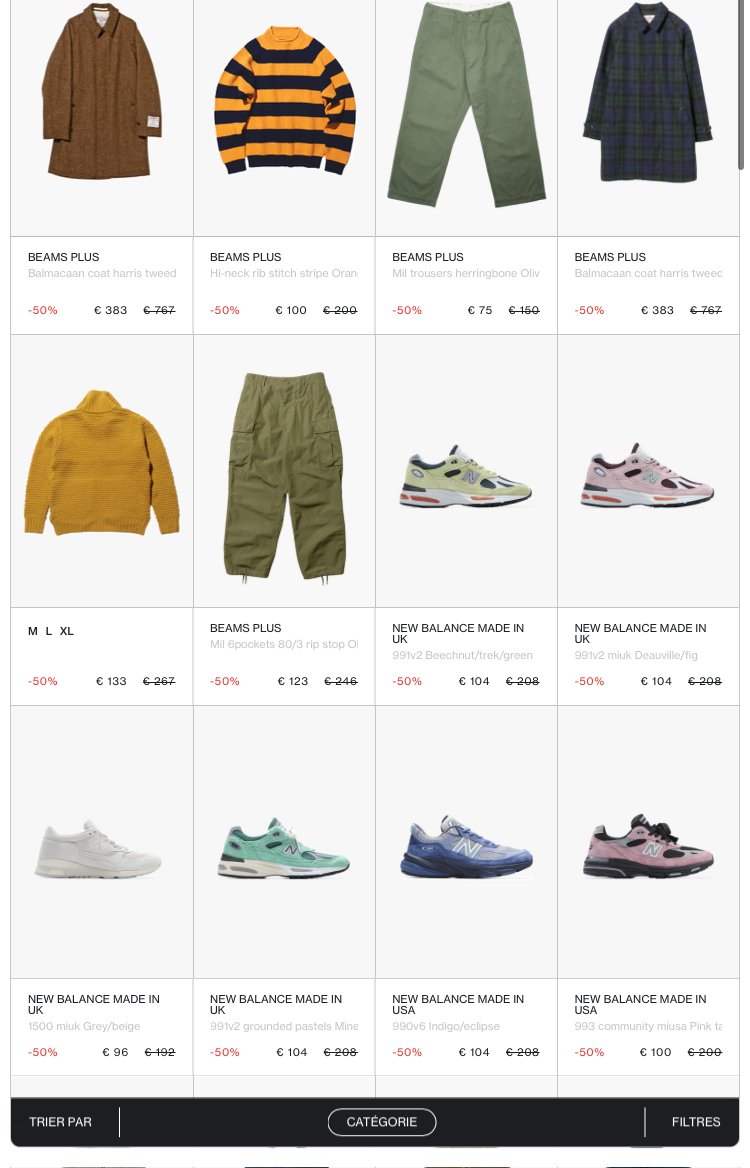Expand the FILTRES panel
750x1168 pixels.
pos(696,1122)
